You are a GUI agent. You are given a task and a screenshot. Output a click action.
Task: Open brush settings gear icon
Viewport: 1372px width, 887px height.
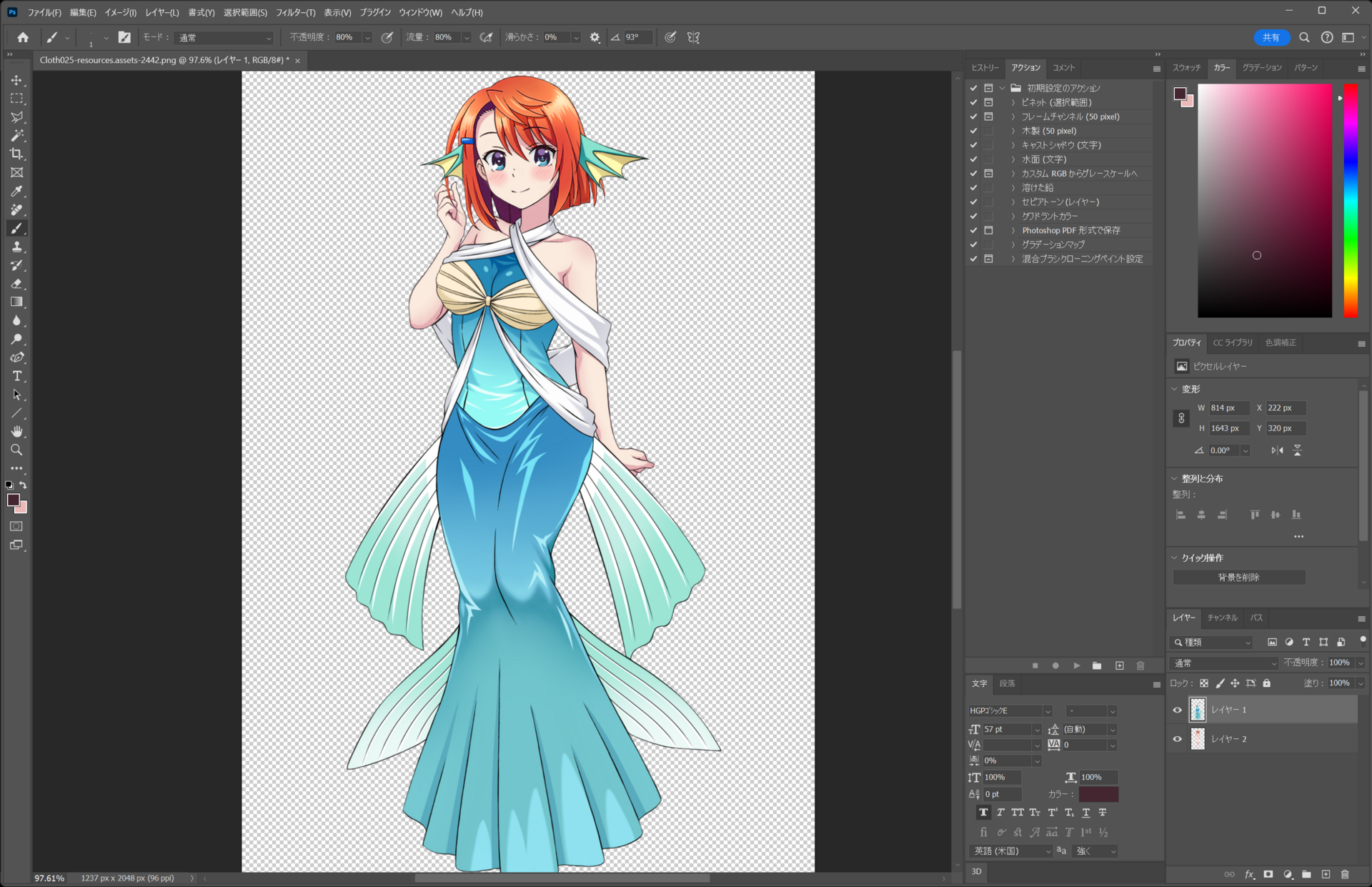595,37
